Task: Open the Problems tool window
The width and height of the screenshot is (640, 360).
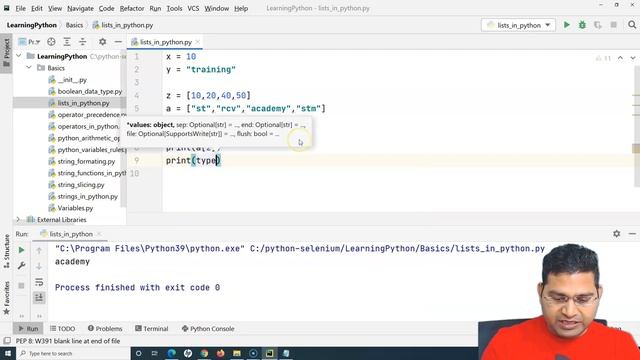Action: pos(105,329)
